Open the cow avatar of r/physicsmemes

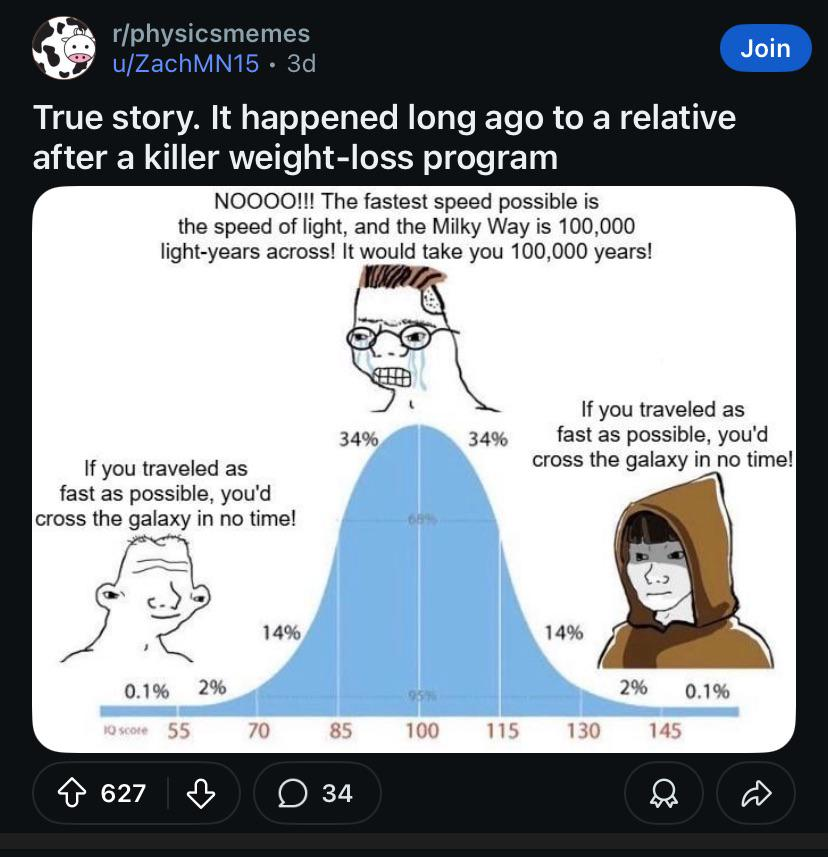click(x=64, y=48)
